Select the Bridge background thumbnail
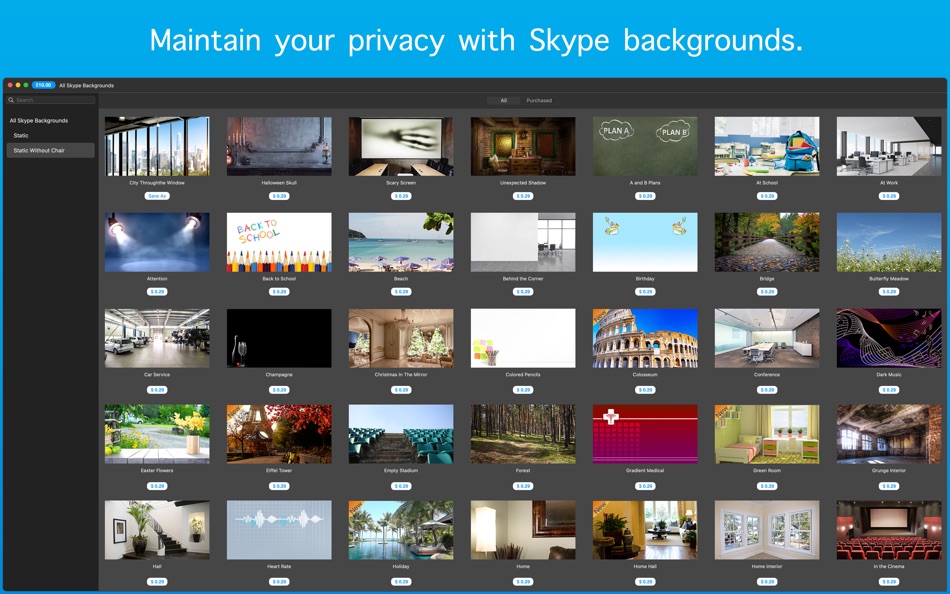The height and width of the screenshot is (594, 950). click(x=767, y=242)
